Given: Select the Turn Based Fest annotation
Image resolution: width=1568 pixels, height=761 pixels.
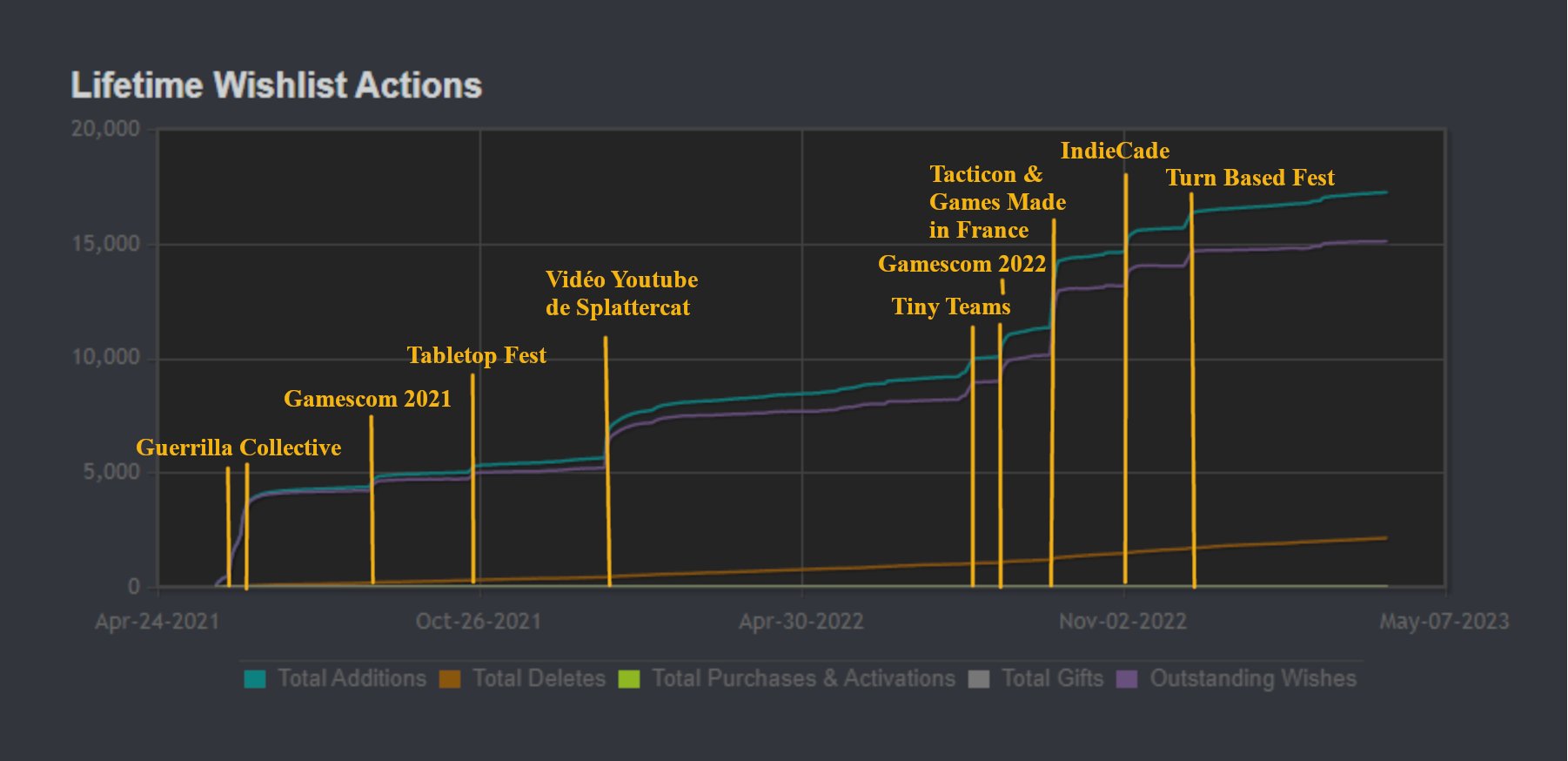Looking at the screenshot, I should tap(1250, 178).
